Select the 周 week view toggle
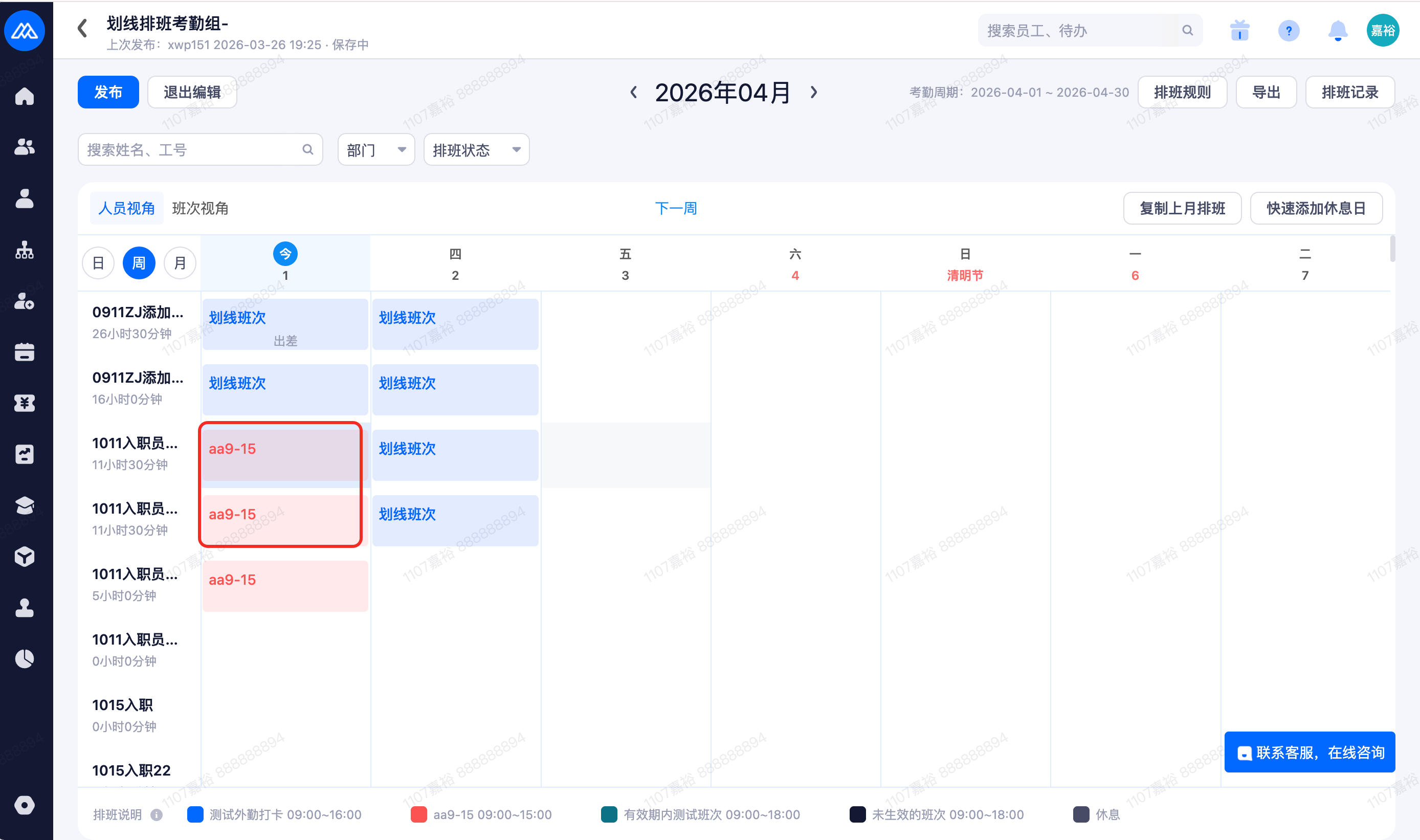This screenshot has width=1420, height=840. tap(139, 263)
